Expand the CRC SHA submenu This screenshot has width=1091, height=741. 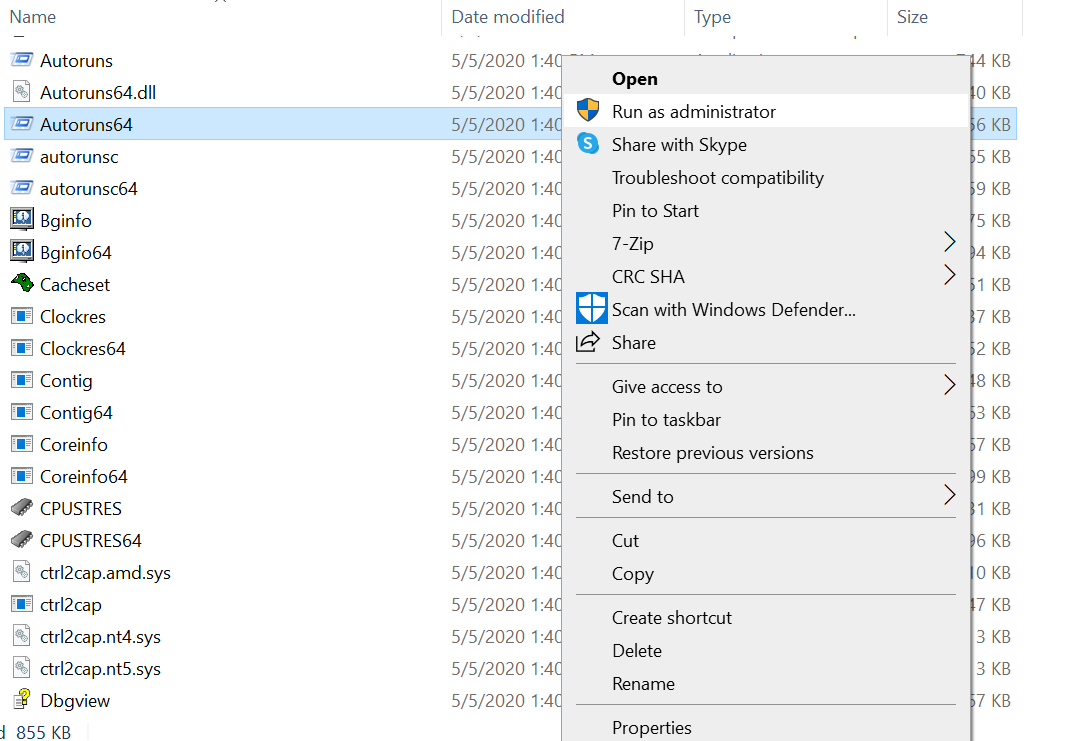(948, 276)
